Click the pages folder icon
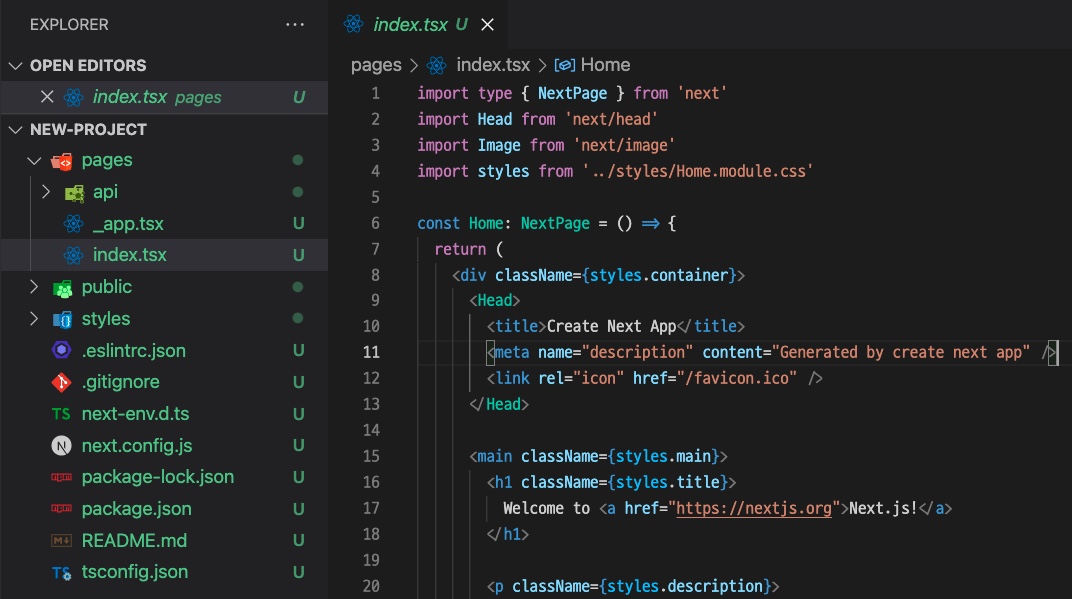1072x599 pixels. pos(62,161)
